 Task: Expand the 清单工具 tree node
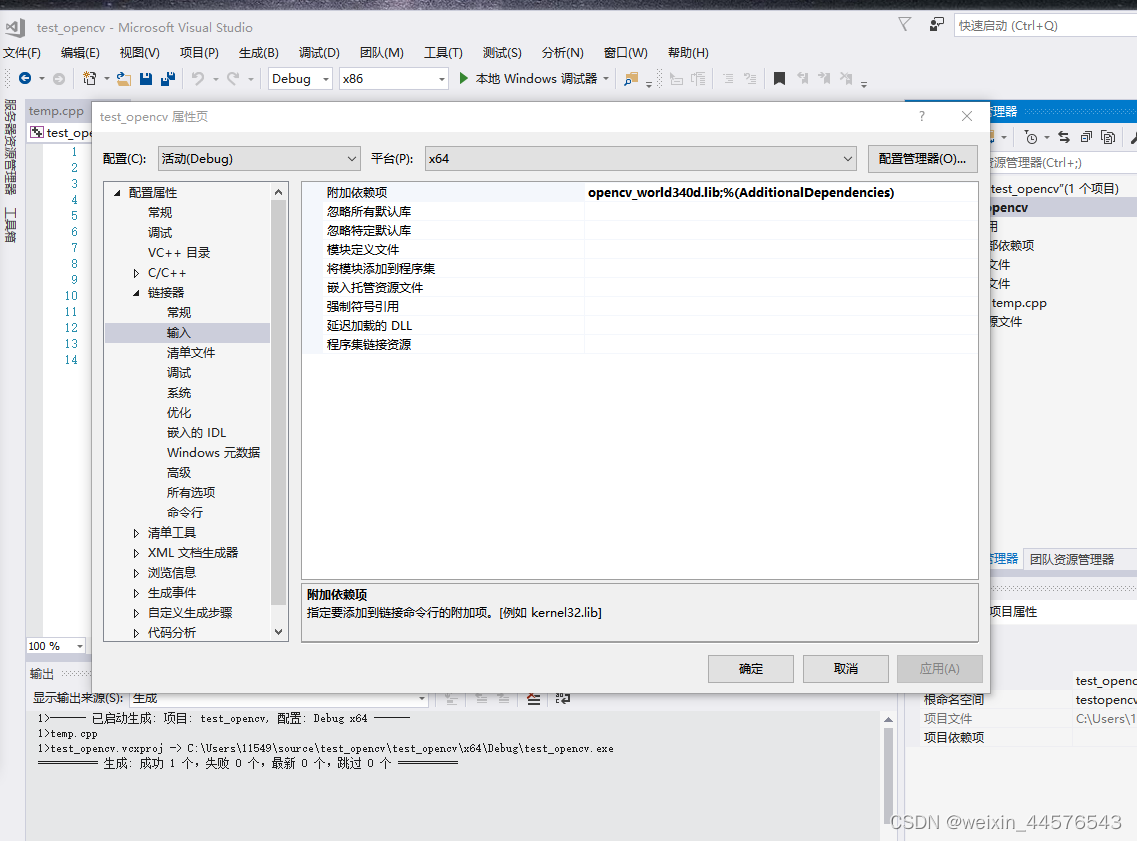coord(136,533)
